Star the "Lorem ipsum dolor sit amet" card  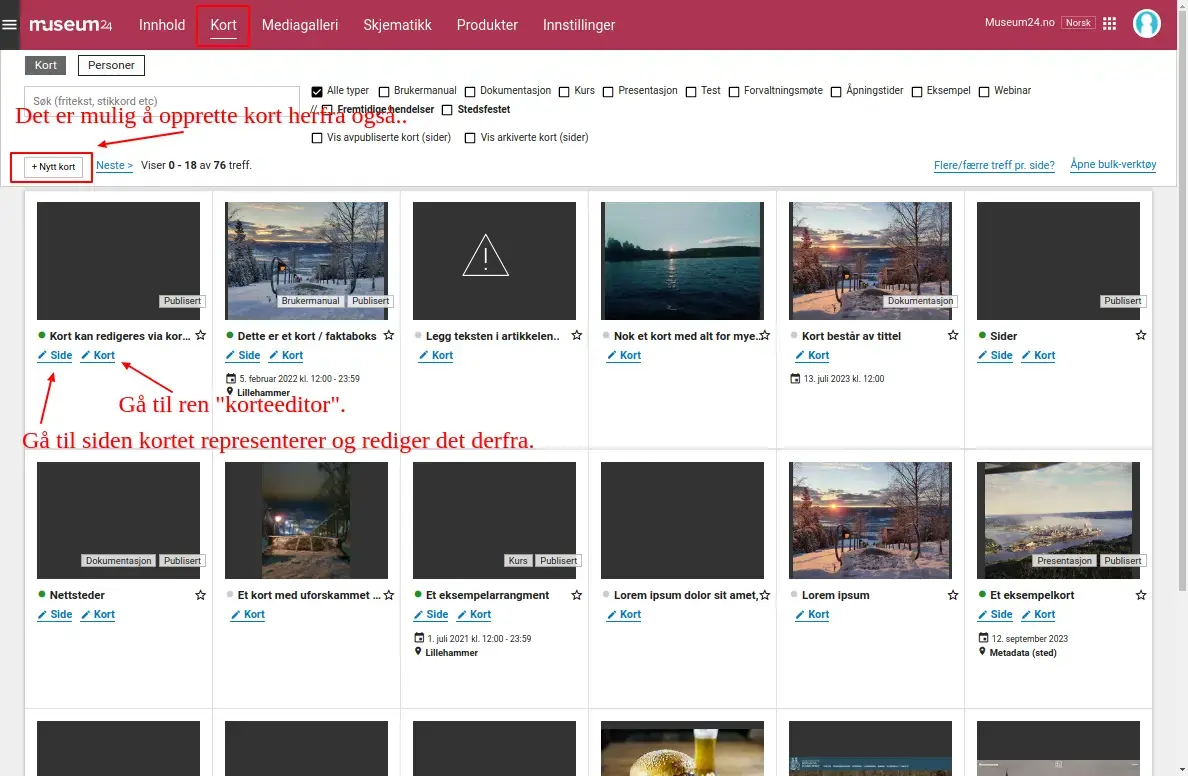[764, 595]
